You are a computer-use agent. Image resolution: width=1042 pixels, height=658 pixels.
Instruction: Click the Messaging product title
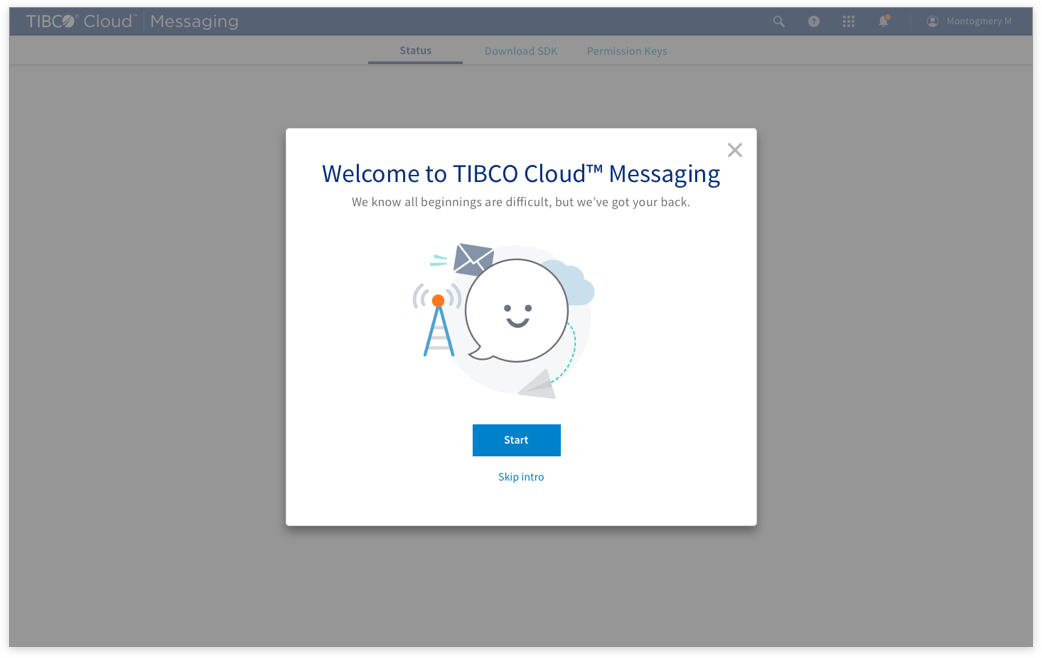pos(194,21)
